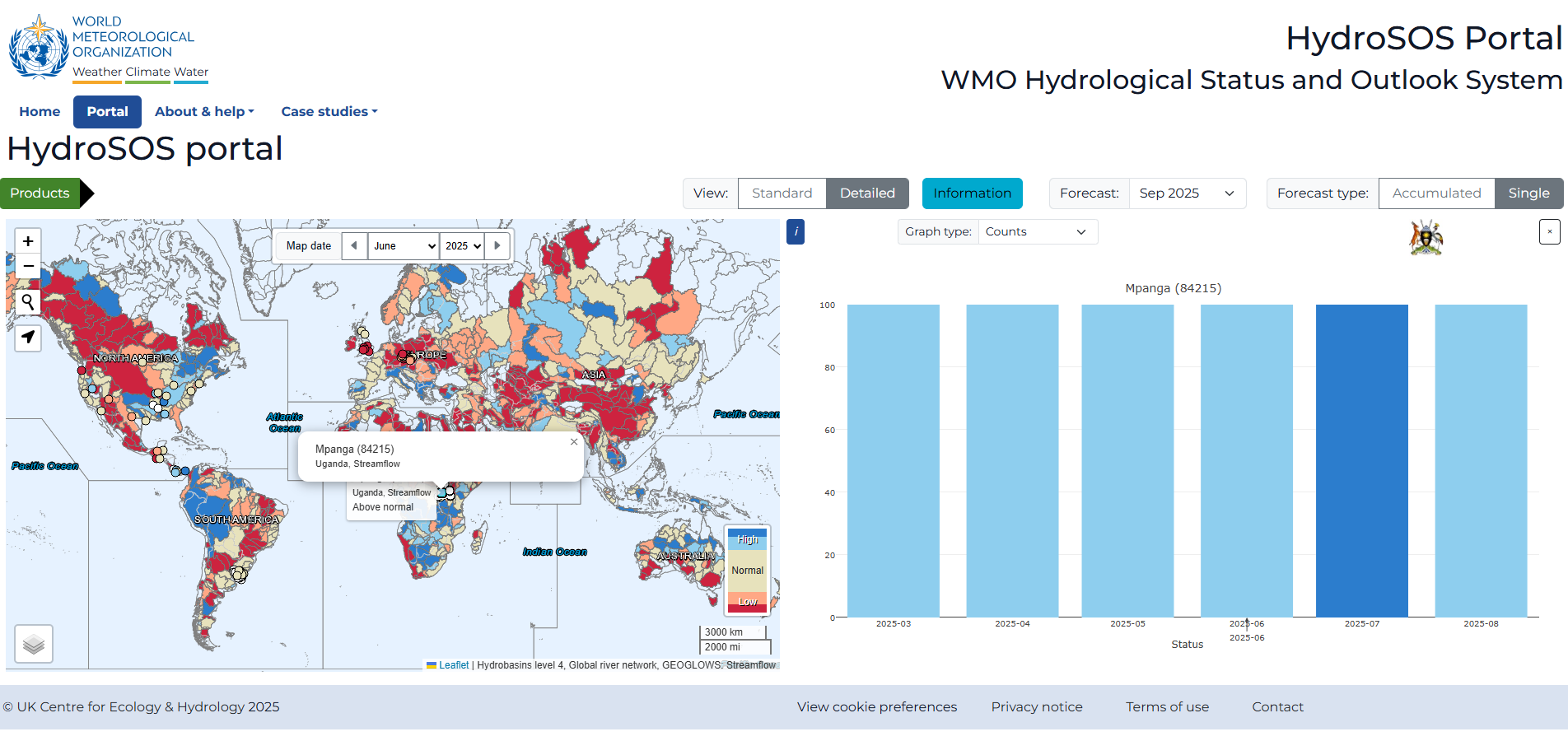Open the map month dropdown
This screenshot has height=741, width=1568.
tap(404, 246)
